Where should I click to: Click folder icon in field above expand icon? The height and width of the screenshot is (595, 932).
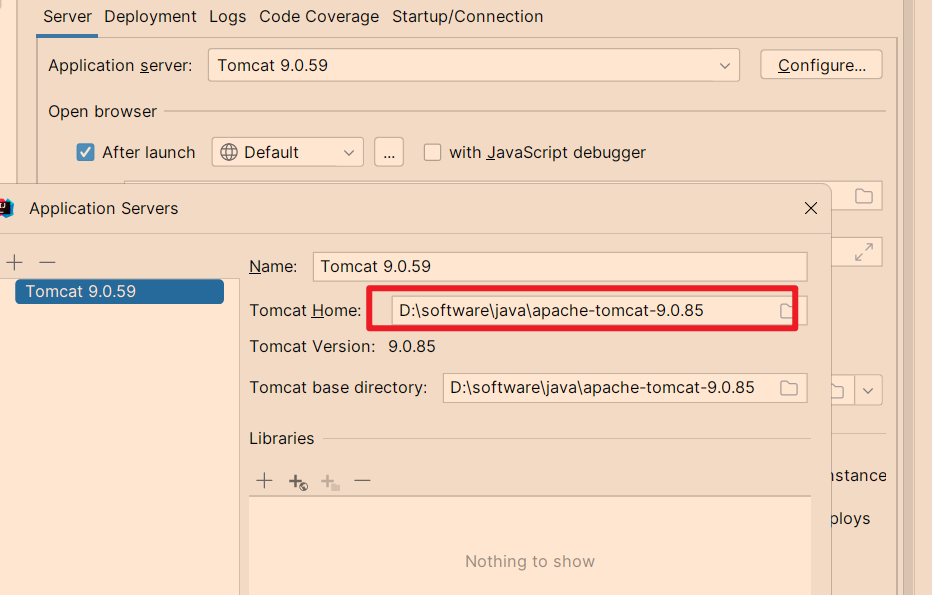(x=864, y=196)
